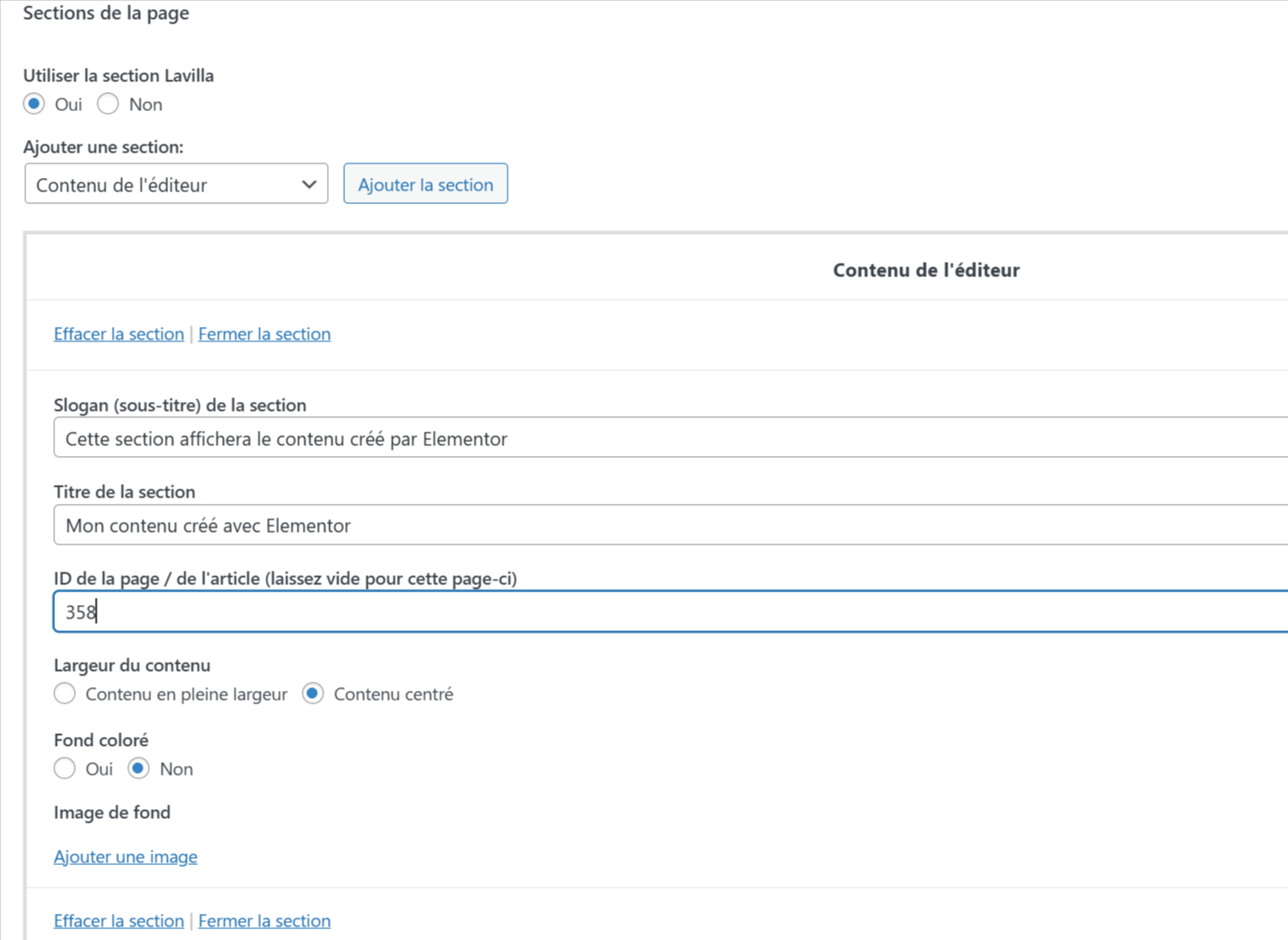Click the bottom Fermer la section link
1288x940 pixels.
[264, 921]
